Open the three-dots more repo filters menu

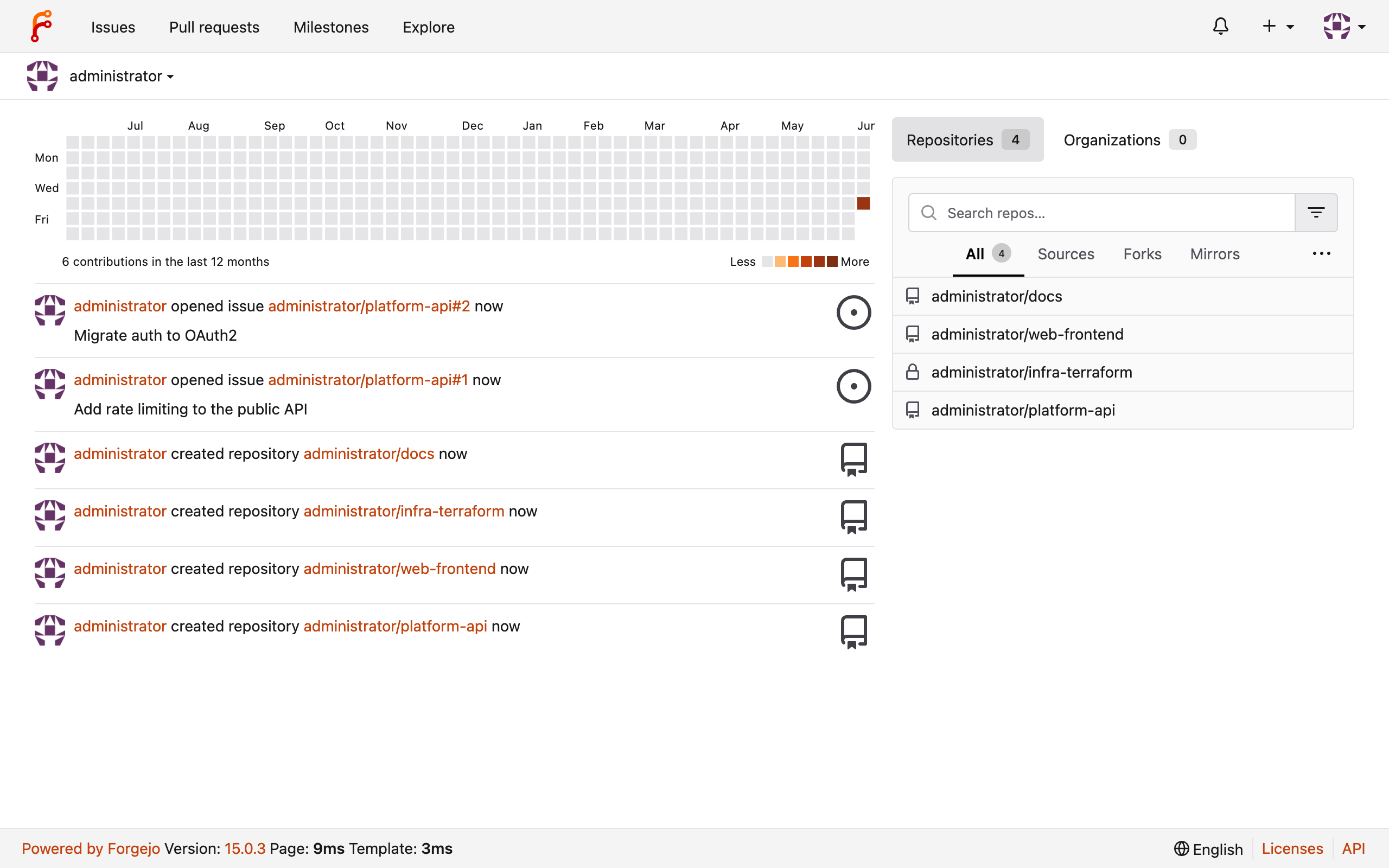click(1321, 253)
